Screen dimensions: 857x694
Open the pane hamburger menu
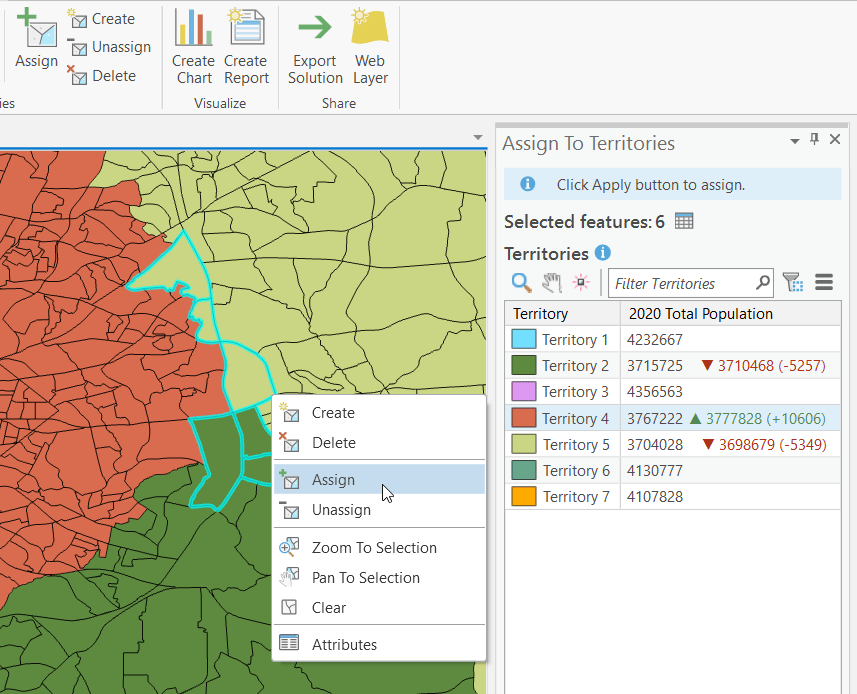(824, 283)
